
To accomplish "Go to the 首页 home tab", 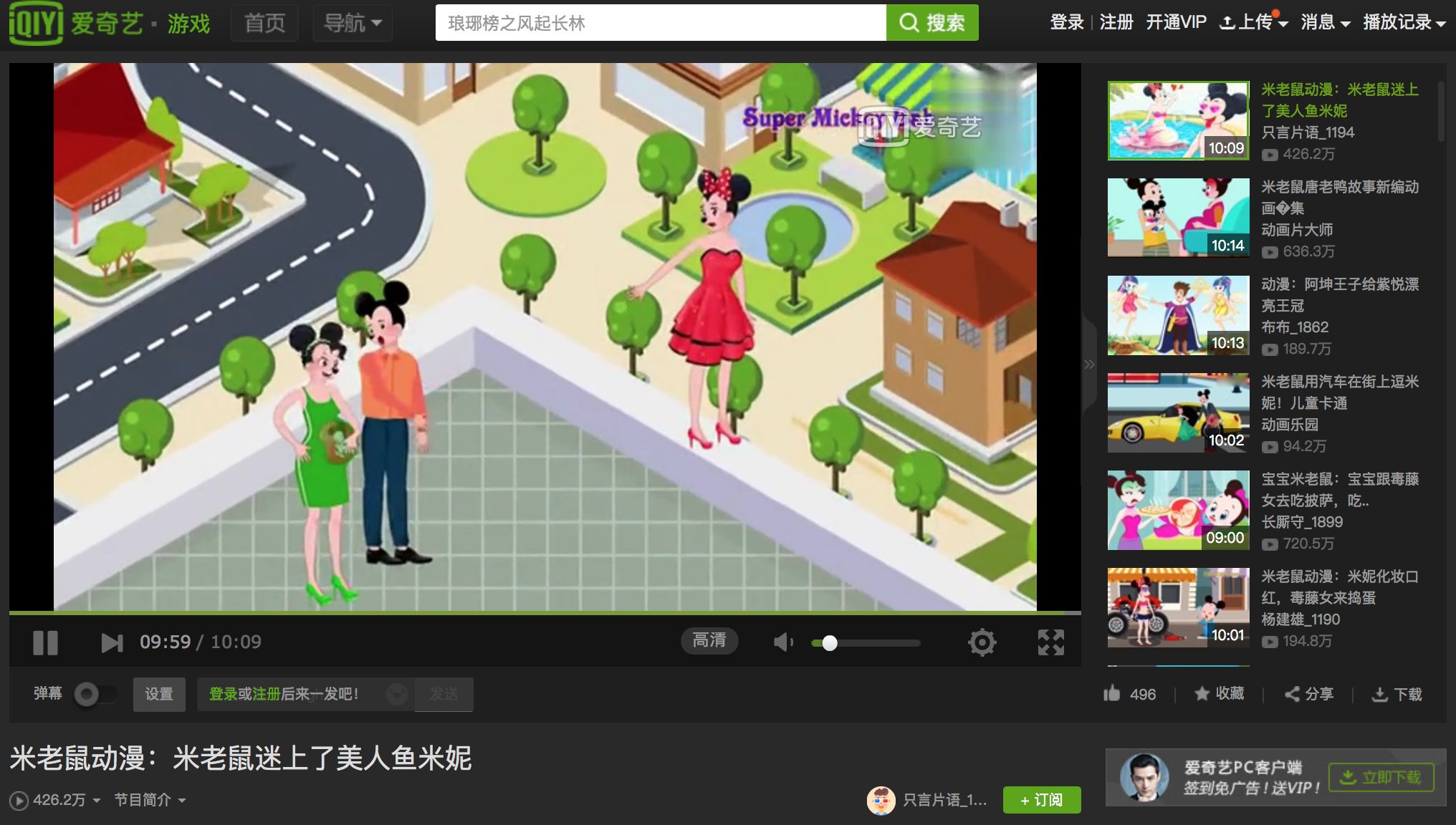I will pos(264,23).
